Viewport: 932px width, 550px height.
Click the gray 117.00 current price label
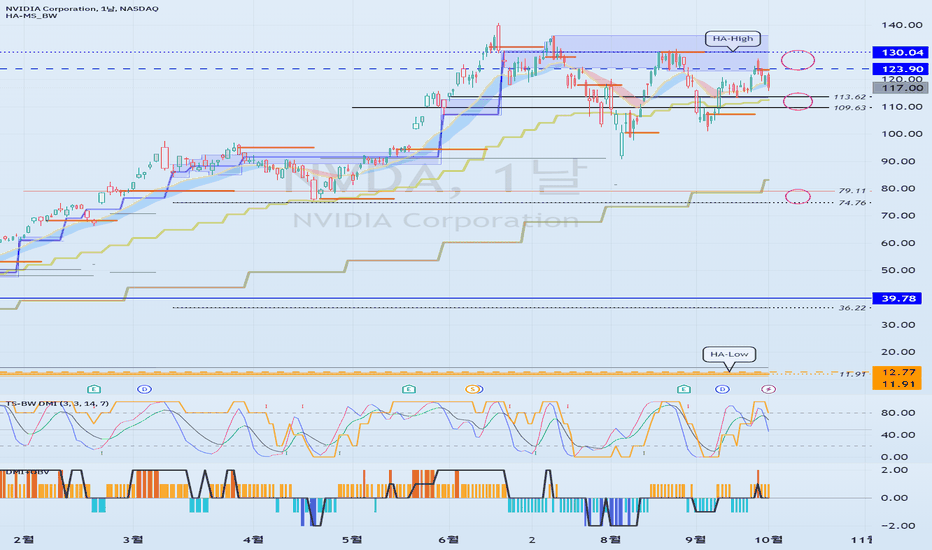tap(900, 88)
